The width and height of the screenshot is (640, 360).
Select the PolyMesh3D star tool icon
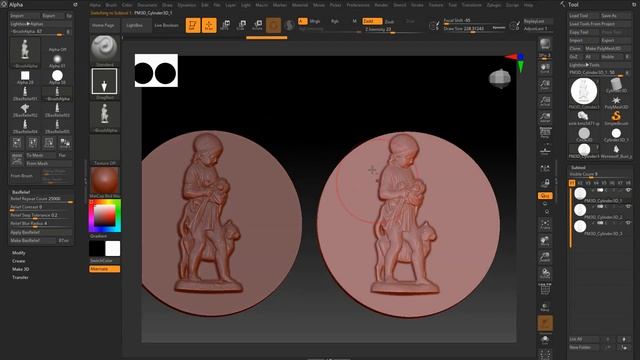pos(616,102)
